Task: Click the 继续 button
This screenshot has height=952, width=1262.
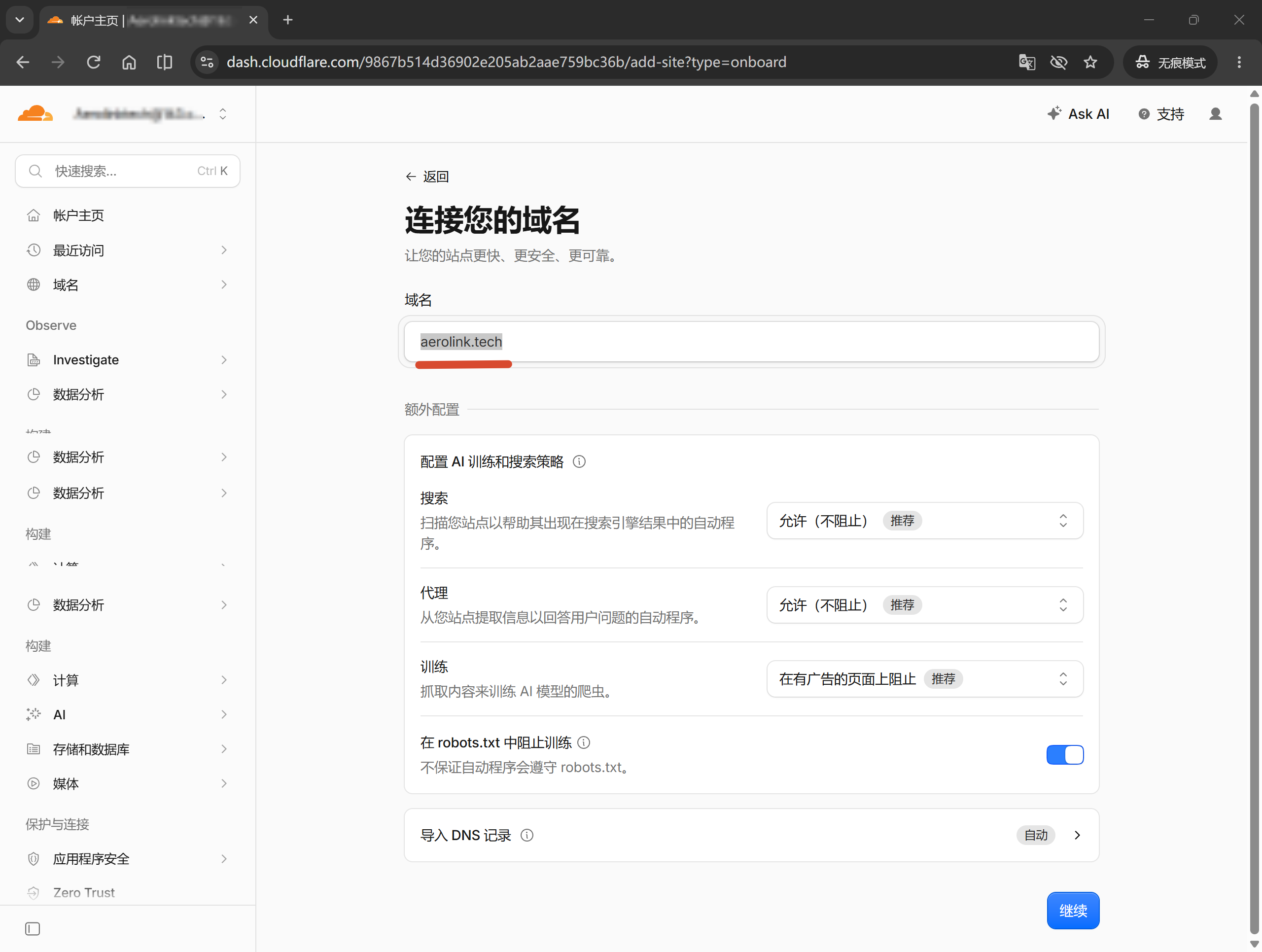Action: 1073,911
